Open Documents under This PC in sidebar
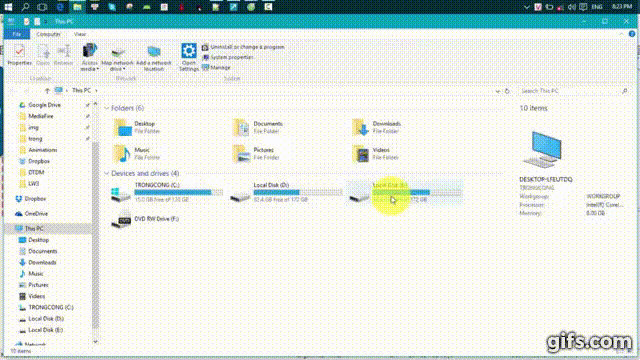 42,251
